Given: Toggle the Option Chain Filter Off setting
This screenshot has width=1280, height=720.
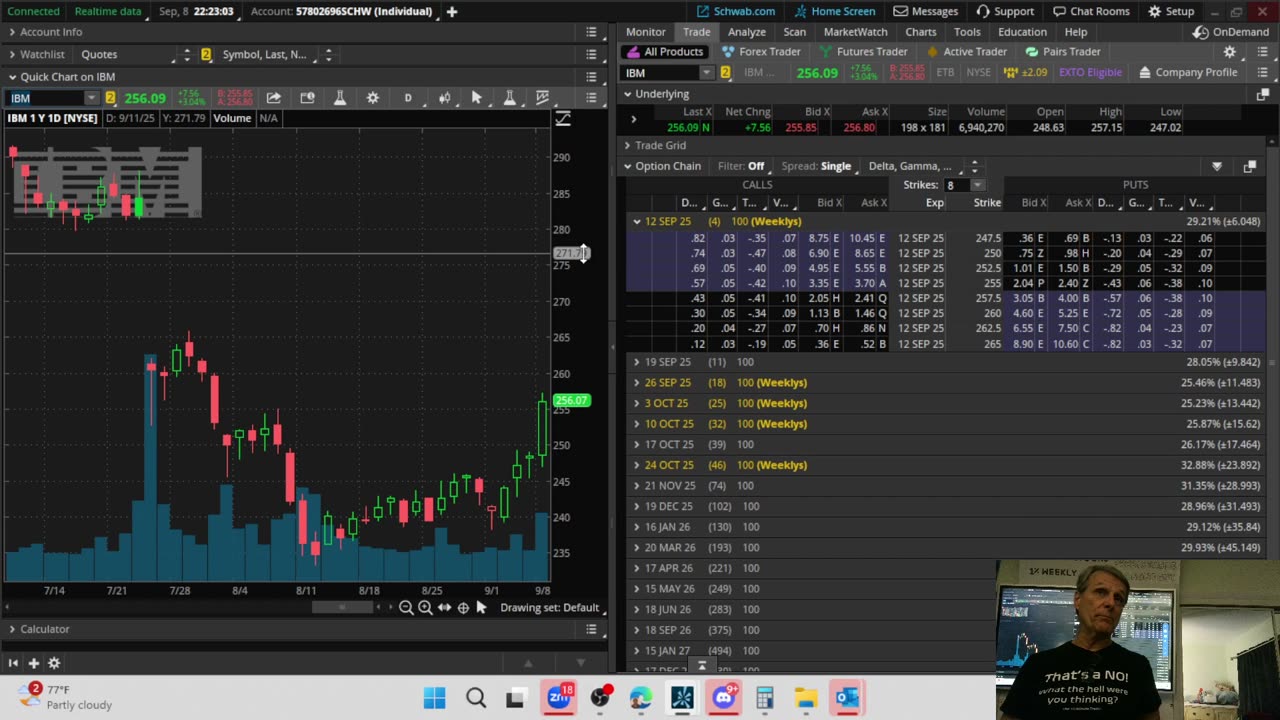Looking at the screenshot, I should (x=741, y=166).
